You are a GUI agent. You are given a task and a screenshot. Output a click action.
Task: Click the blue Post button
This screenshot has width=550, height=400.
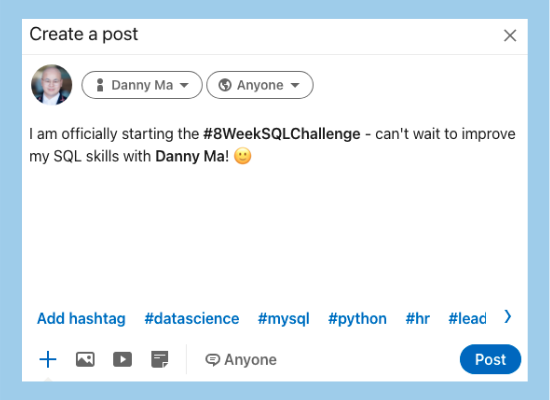tap(490, 359)
